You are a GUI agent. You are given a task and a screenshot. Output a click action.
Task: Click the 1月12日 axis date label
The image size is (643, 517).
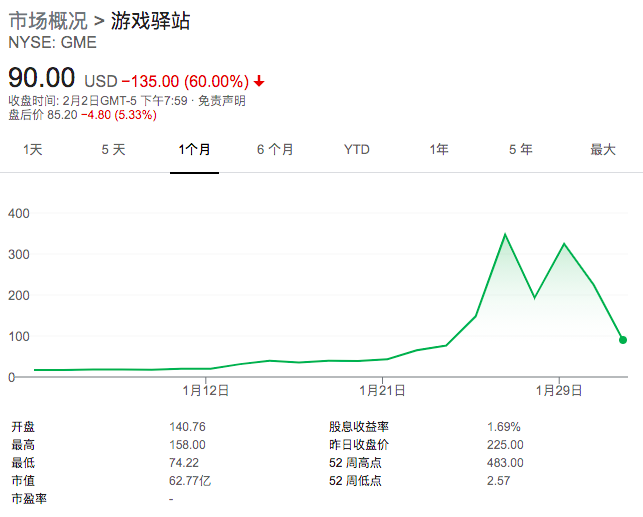click(x=205, y=390)
